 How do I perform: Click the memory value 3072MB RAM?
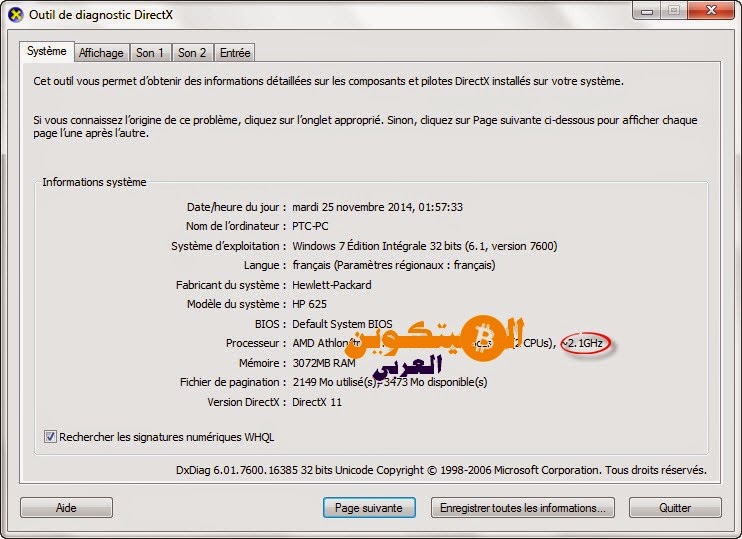(324, 363)
